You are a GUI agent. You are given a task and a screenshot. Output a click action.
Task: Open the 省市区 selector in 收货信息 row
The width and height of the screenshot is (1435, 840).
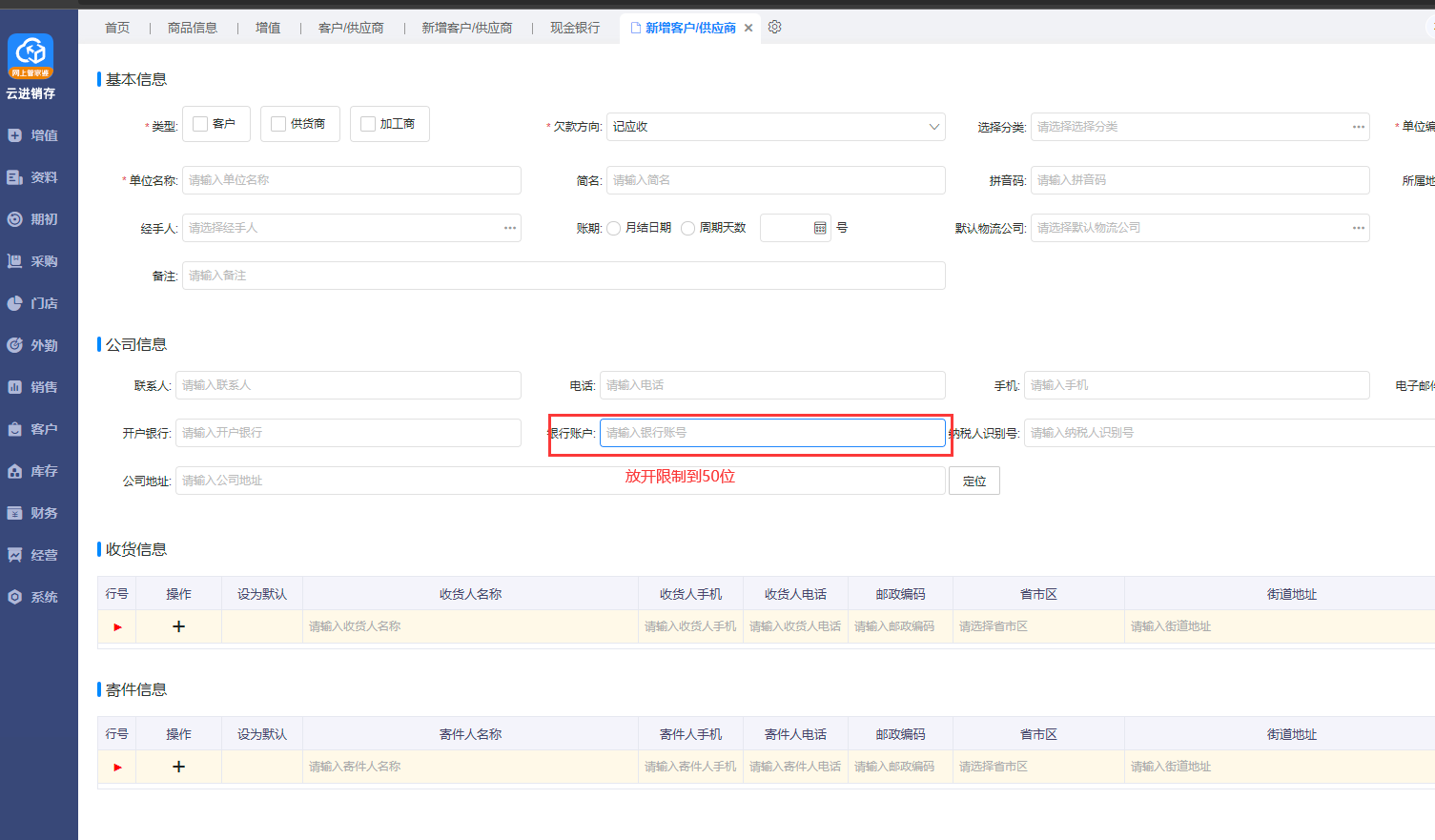(x=1038, y=626)
